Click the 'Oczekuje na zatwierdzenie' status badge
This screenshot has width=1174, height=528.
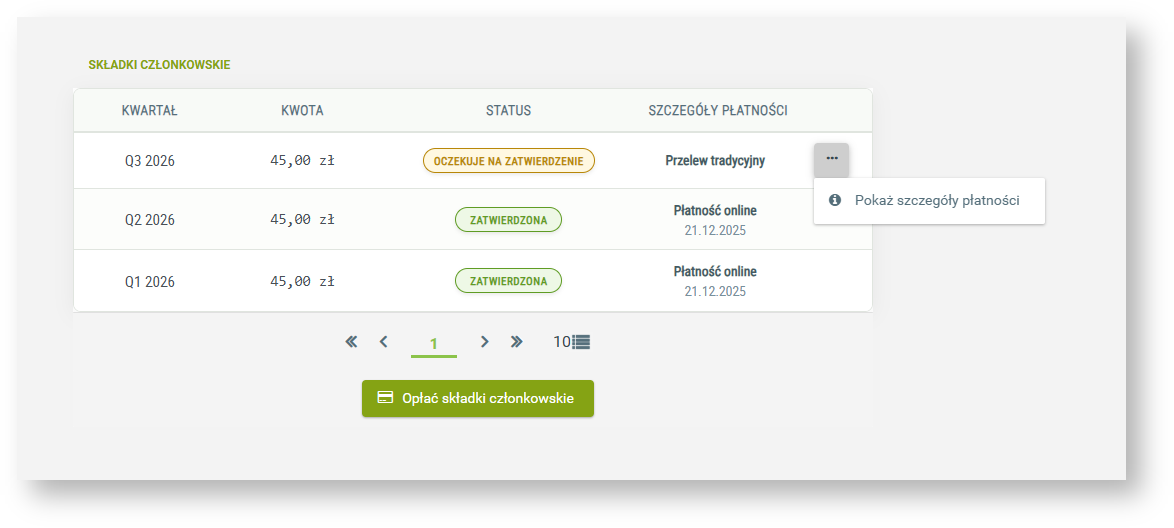508,161
